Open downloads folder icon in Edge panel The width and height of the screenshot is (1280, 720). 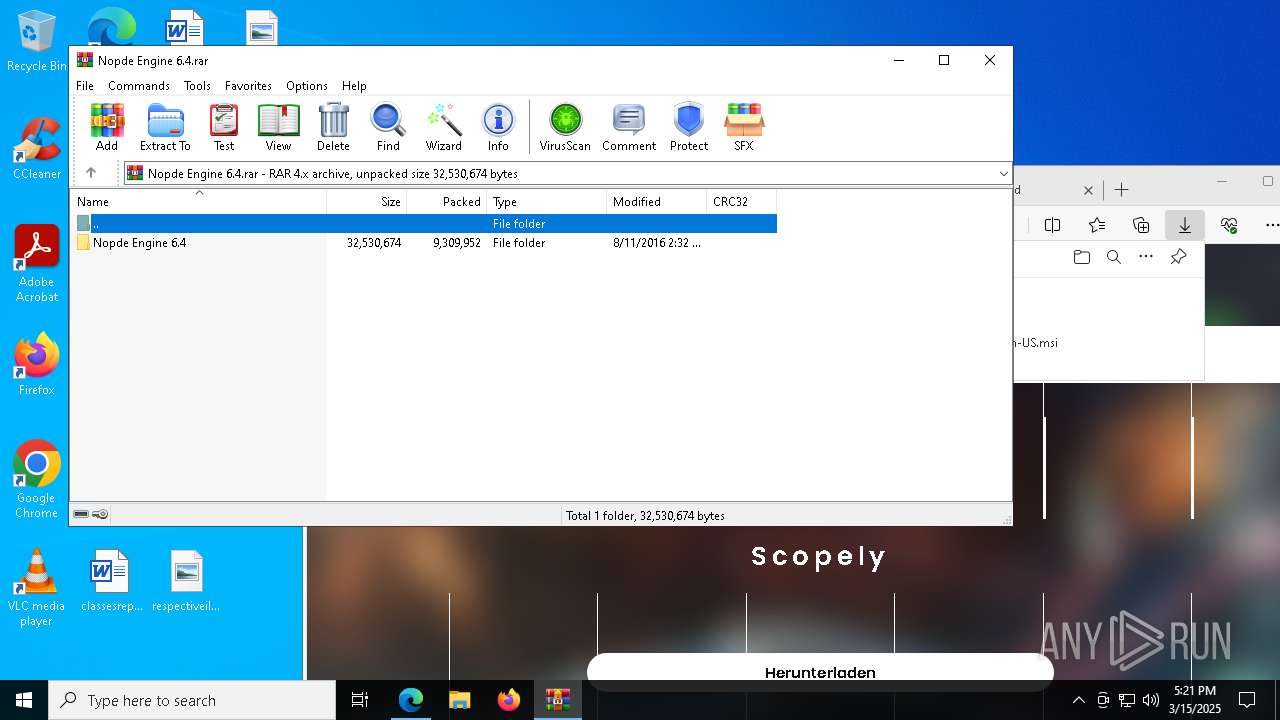point(1081,257)
